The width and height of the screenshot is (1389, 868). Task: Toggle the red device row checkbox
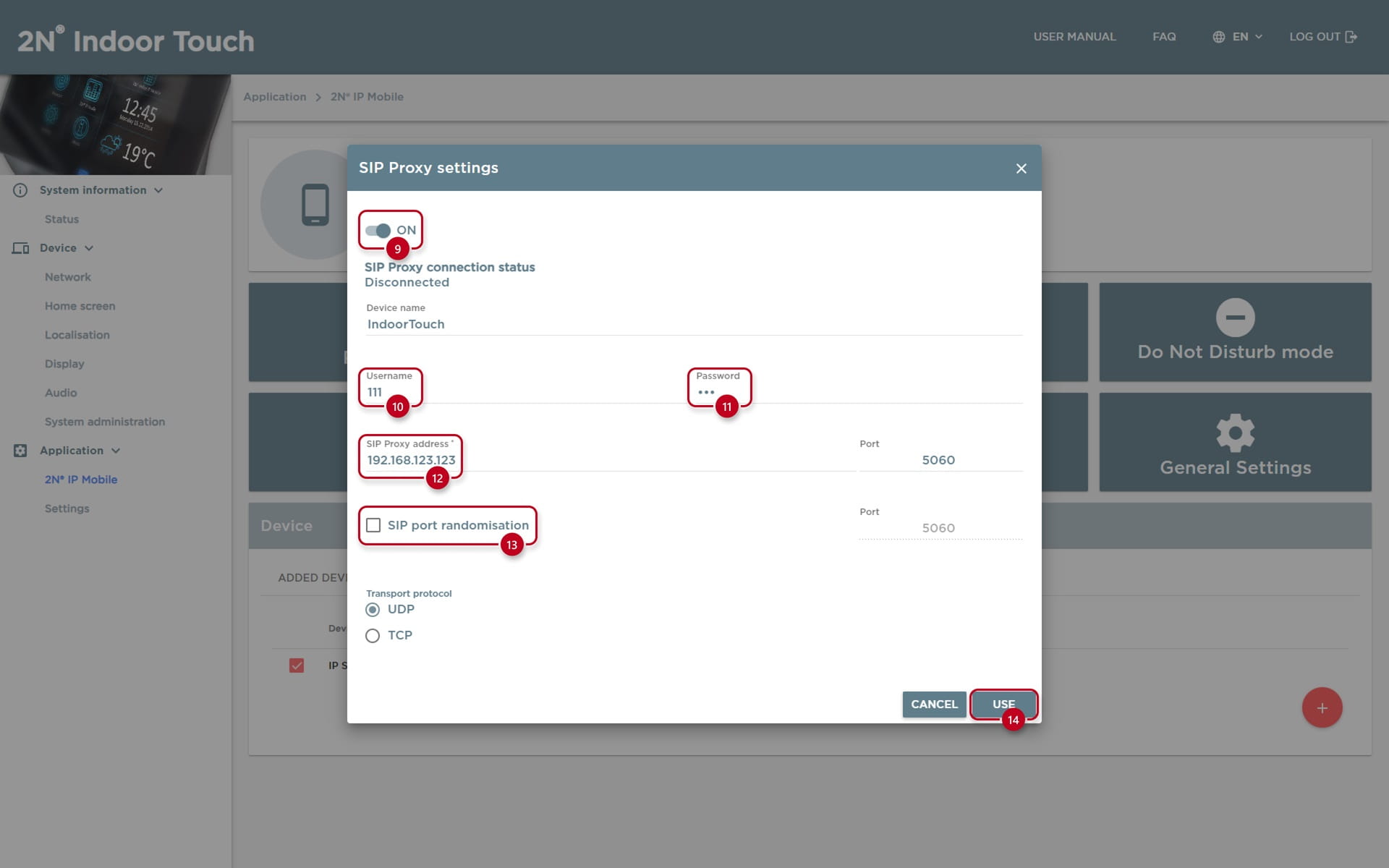[297, 665]
